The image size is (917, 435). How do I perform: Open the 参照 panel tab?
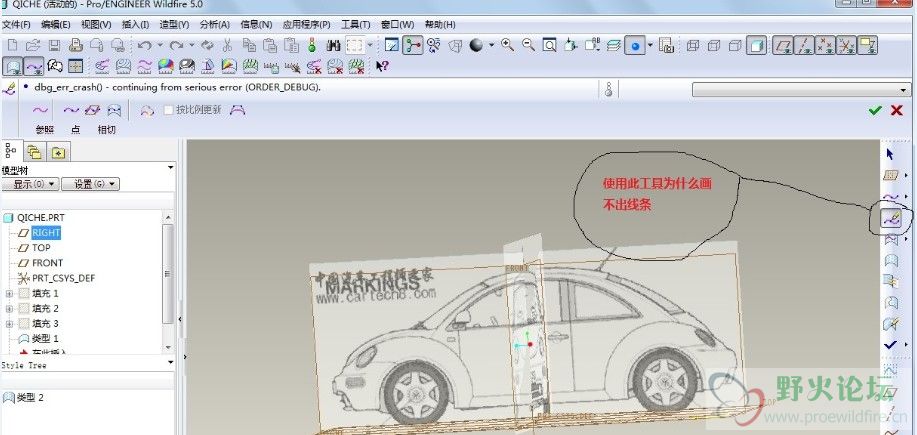pos(45,130)
